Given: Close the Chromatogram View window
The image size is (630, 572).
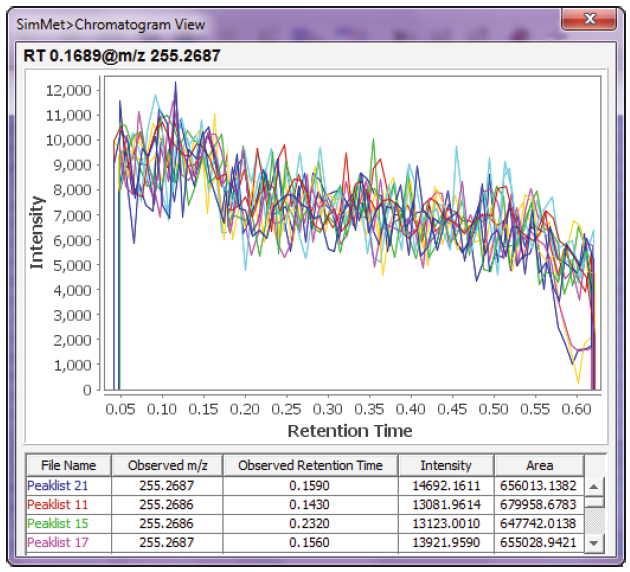Looking at the screenshot, I should coord(589,18).
